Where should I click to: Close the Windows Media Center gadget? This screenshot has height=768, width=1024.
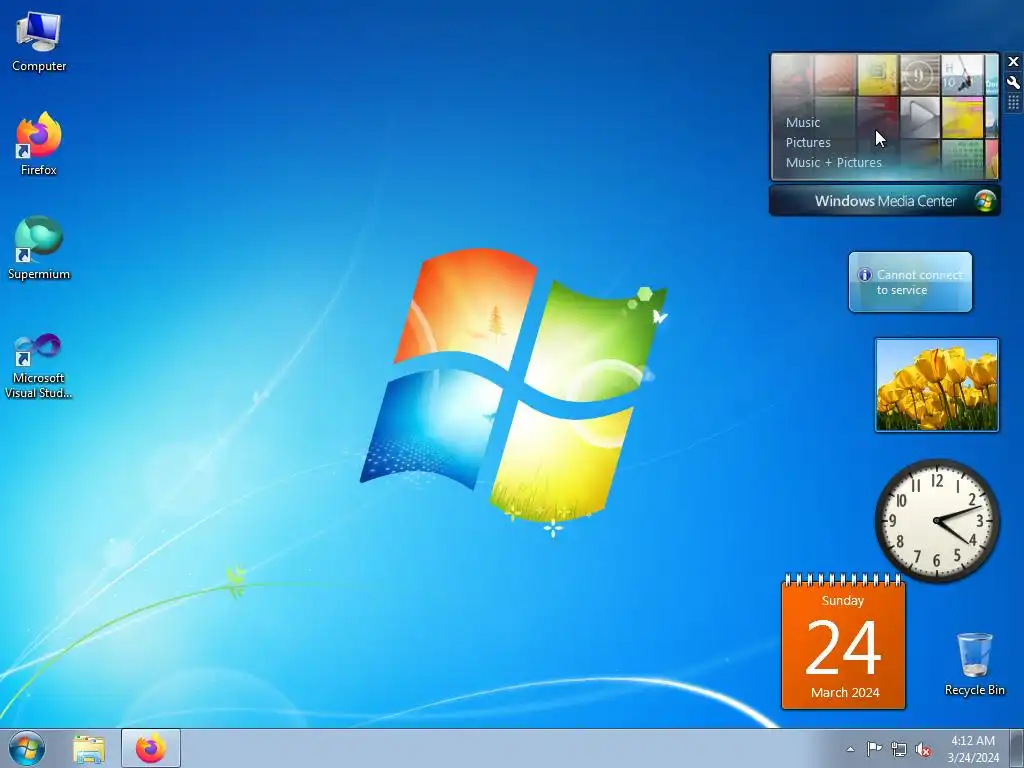1014,62
